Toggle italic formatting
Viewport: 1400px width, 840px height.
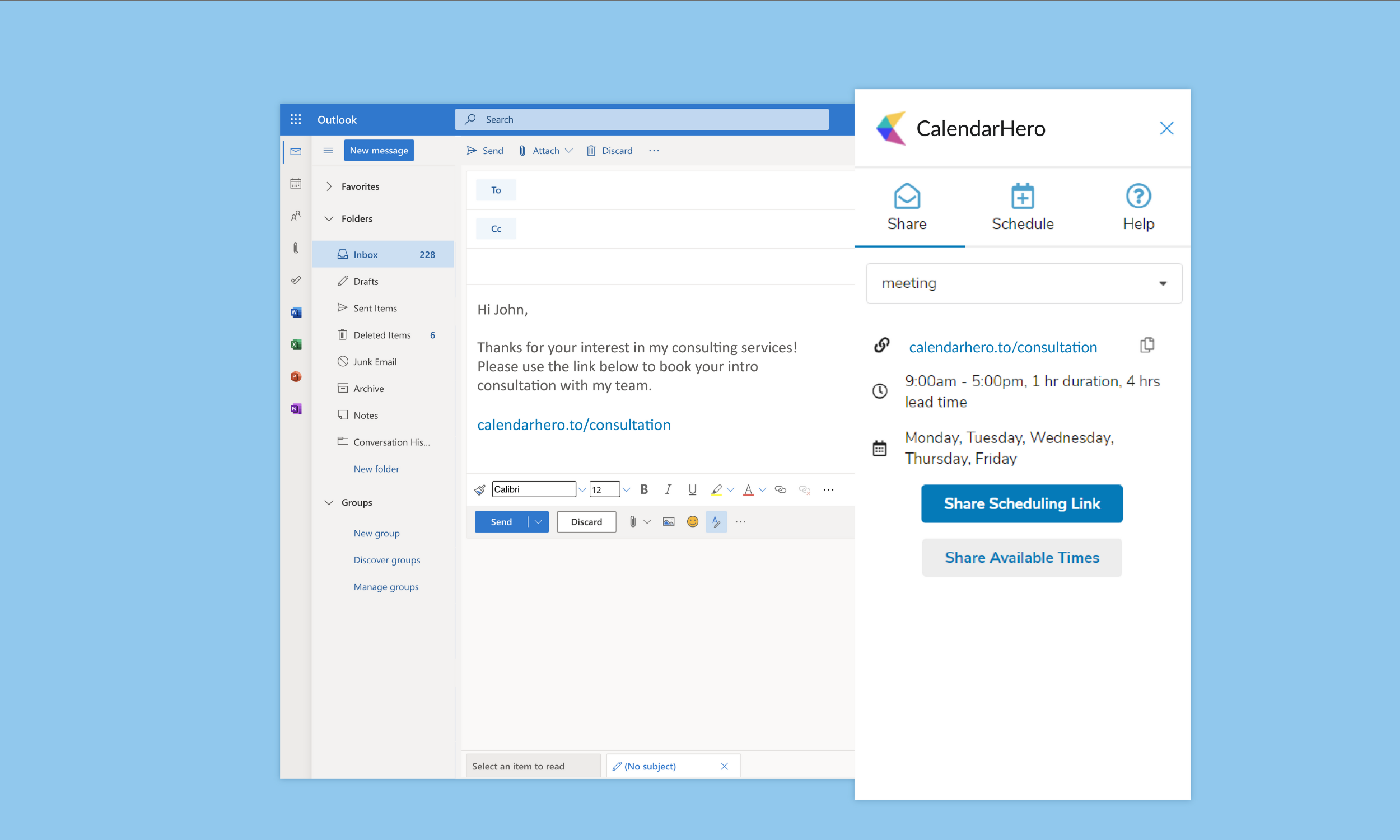point(668,489)
